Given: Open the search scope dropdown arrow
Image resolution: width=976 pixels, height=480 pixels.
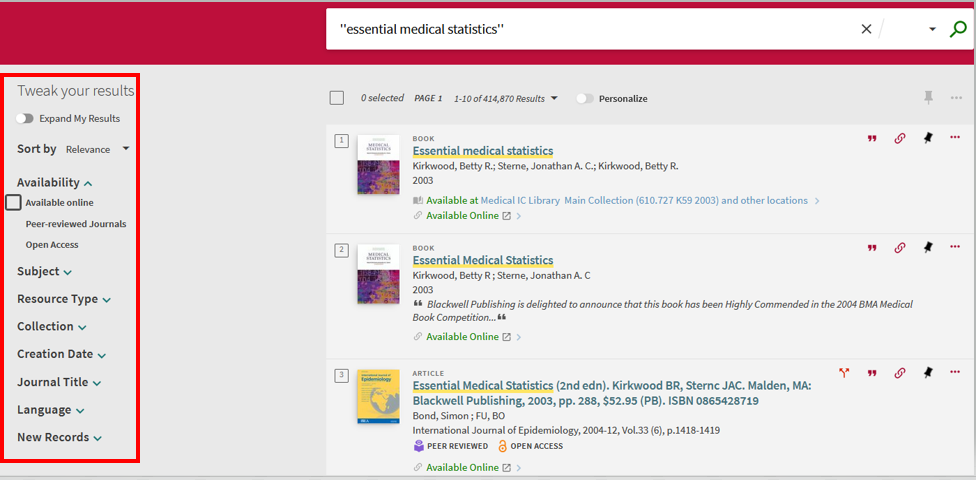Looking at the screenshot, I should (x=932, y=29).
